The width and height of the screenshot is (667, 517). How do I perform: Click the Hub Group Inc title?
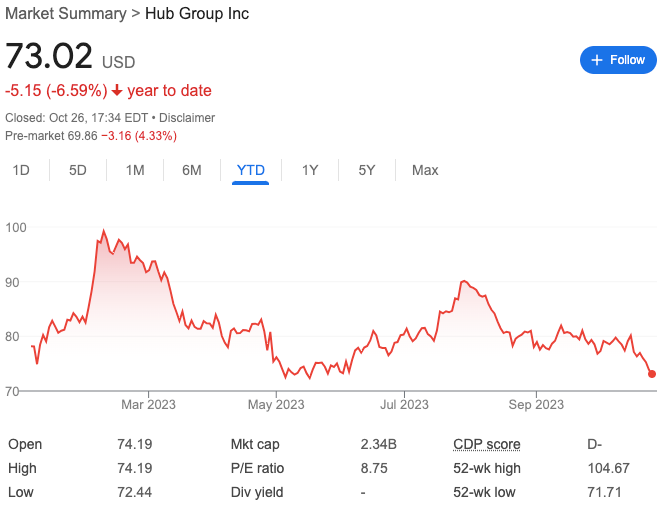point(197,14)
